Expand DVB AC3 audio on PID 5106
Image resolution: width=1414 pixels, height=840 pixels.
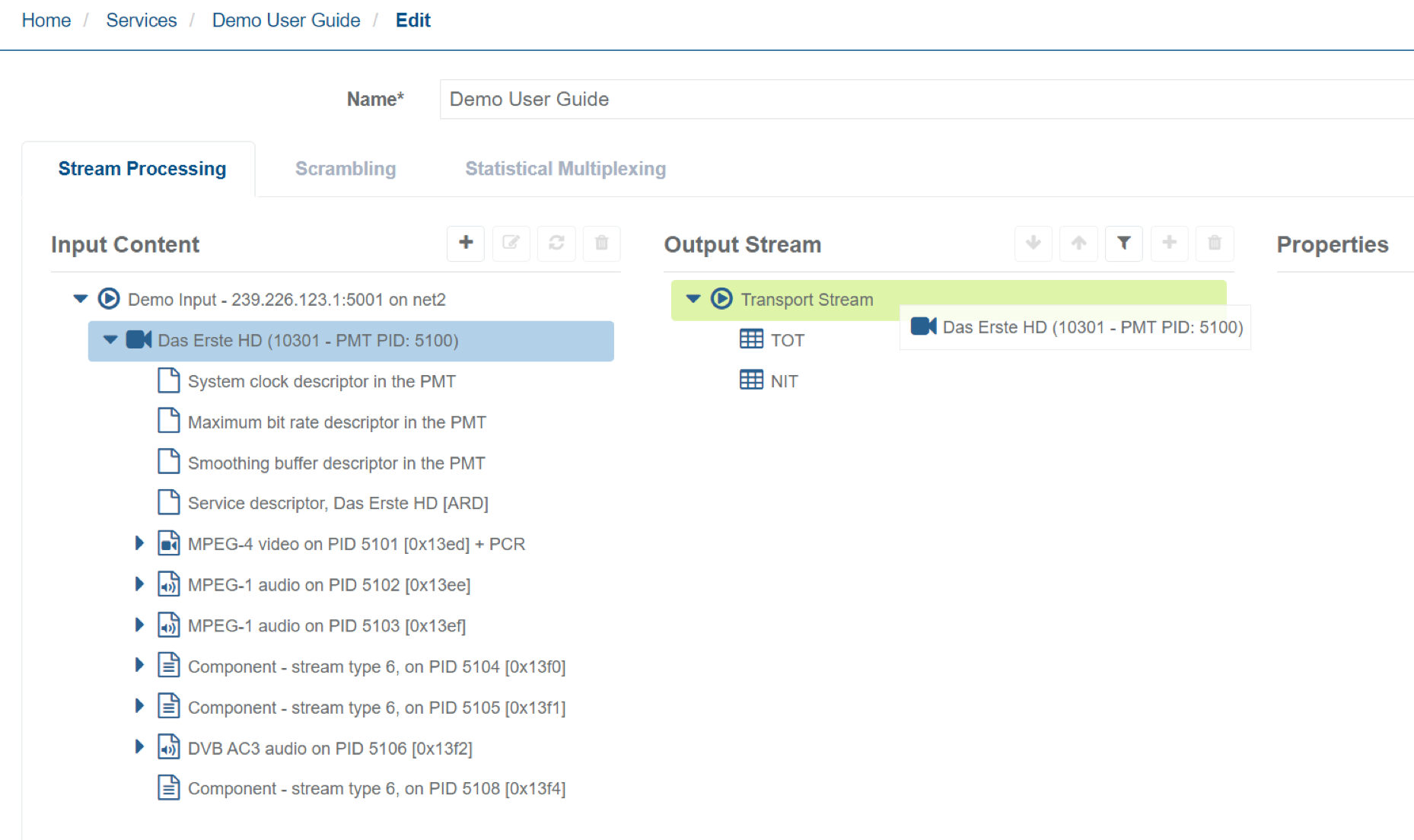139,747
